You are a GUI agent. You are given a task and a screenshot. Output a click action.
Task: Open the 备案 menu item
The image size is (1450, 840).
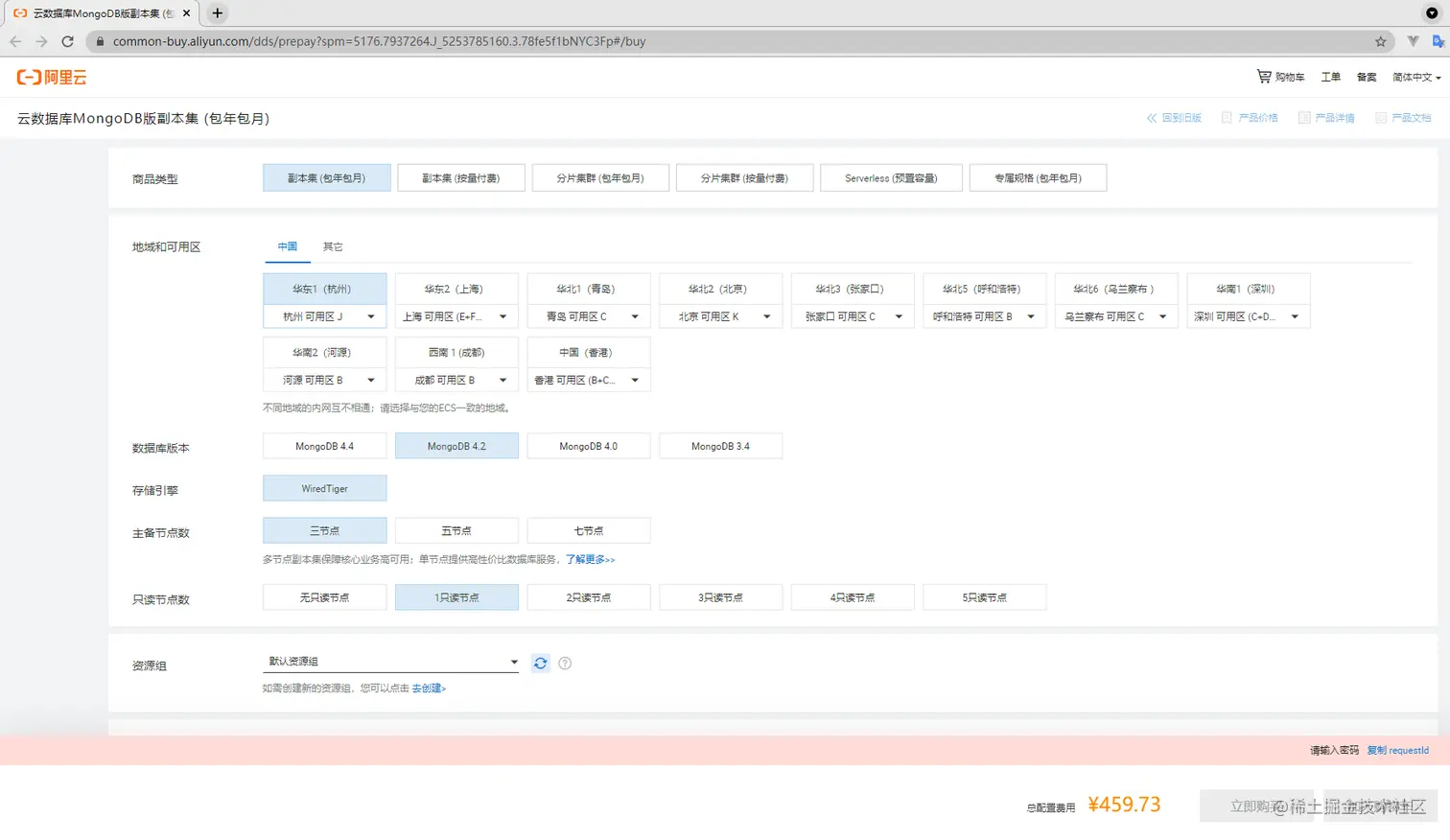(x=1367, y=77)
